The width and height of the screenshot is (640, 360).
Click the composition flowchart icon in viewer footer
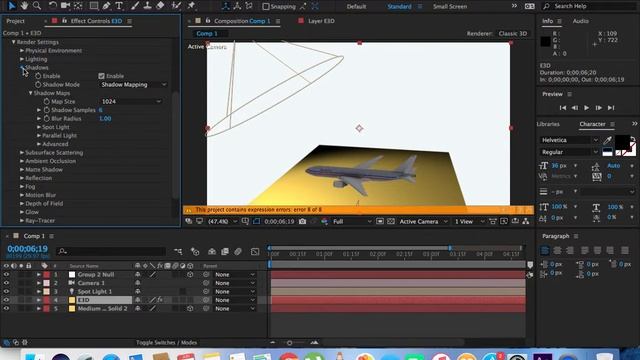526,221
